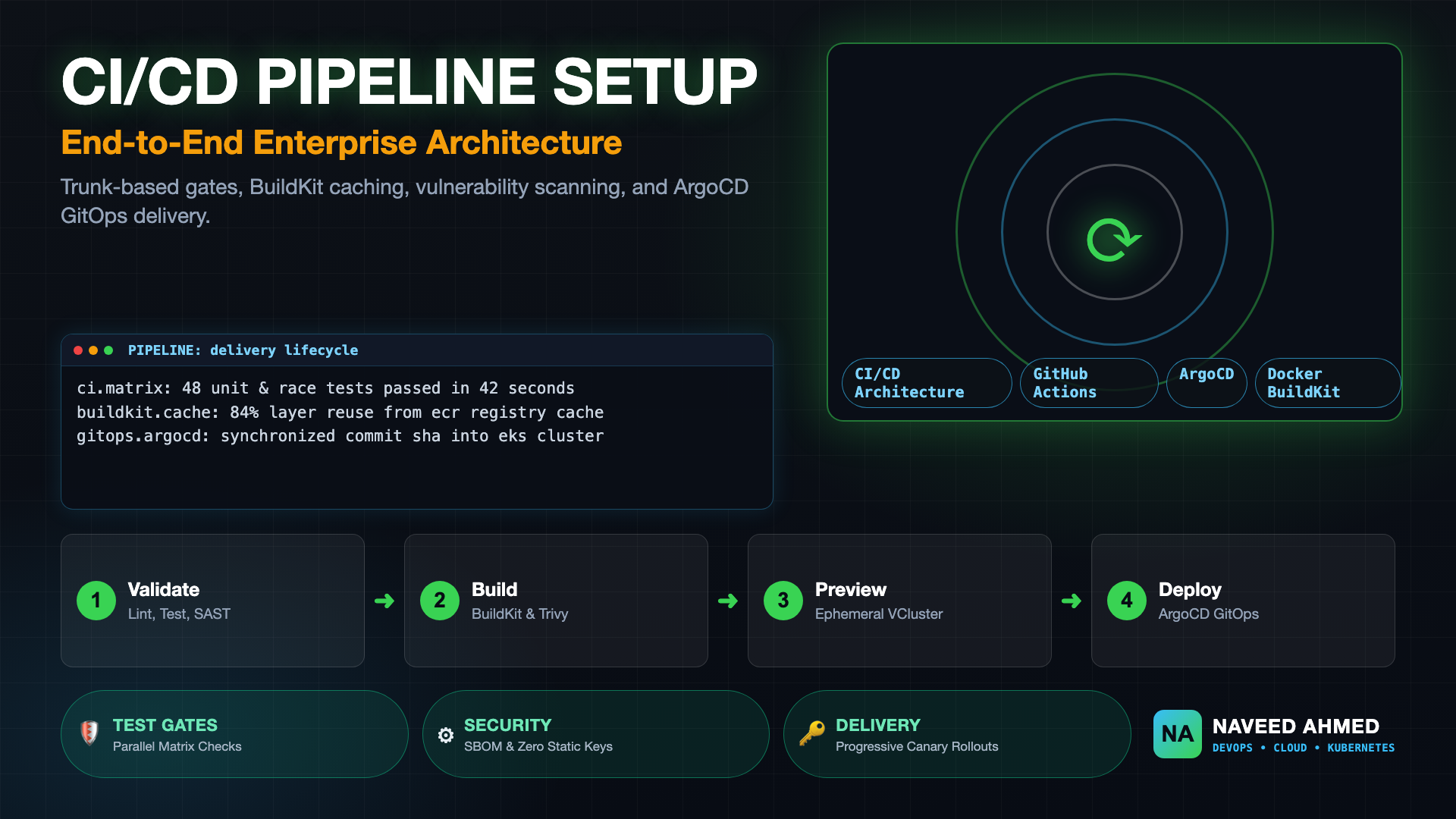
Task: Click 'Progressive Canary Rollouts' text
Action: click(x=917, y=747)
